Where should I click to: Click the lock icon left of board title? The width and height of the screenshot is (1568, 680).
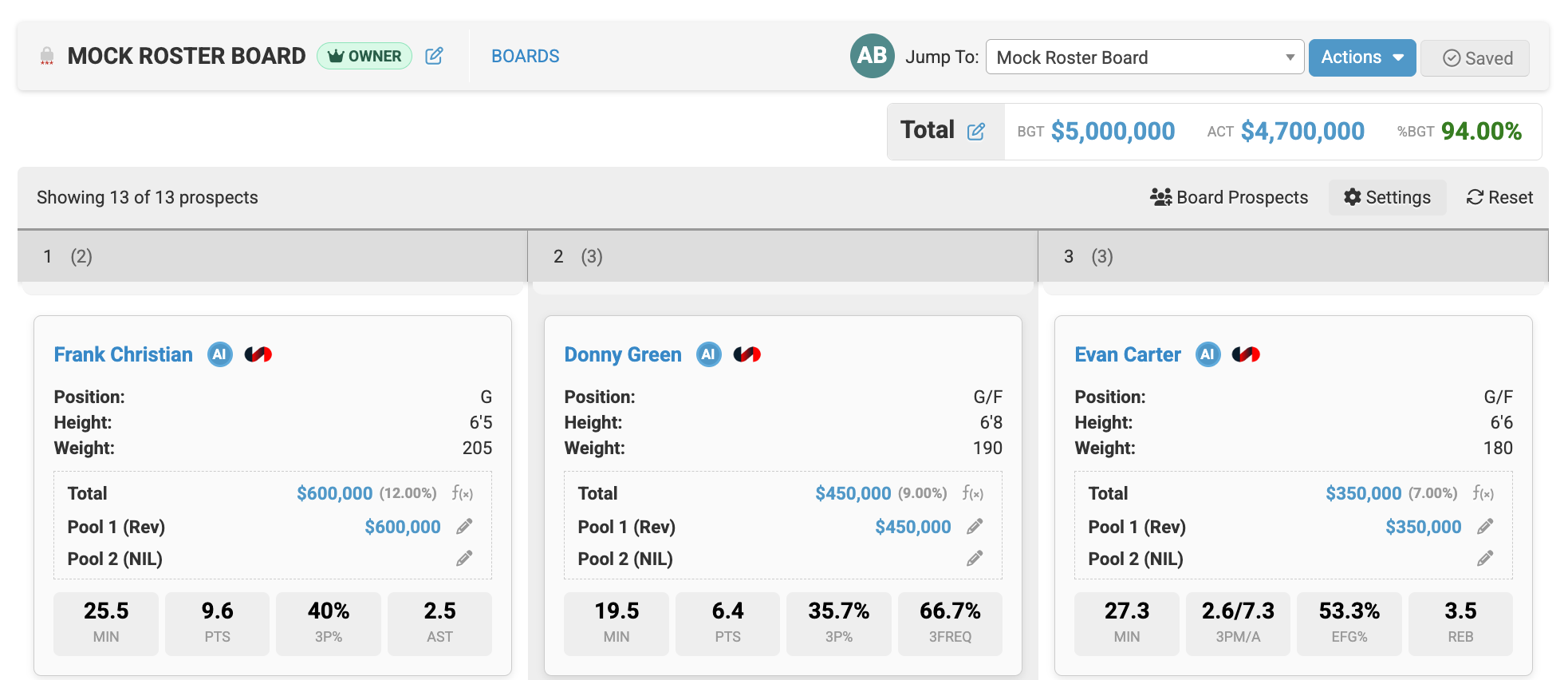click(47, 56)
